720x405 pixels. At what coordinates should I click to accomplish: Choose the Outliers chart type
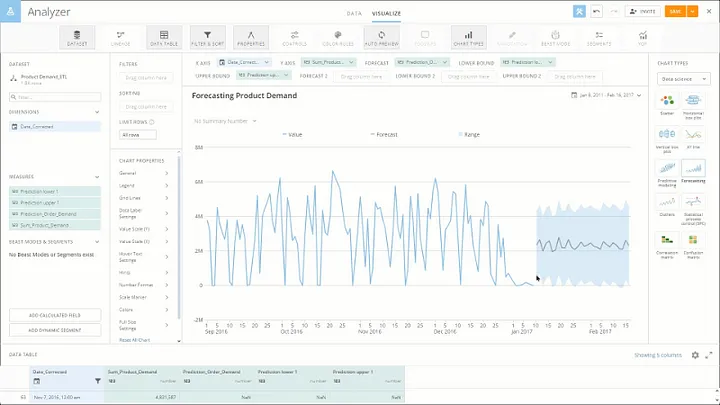(667, 206)
